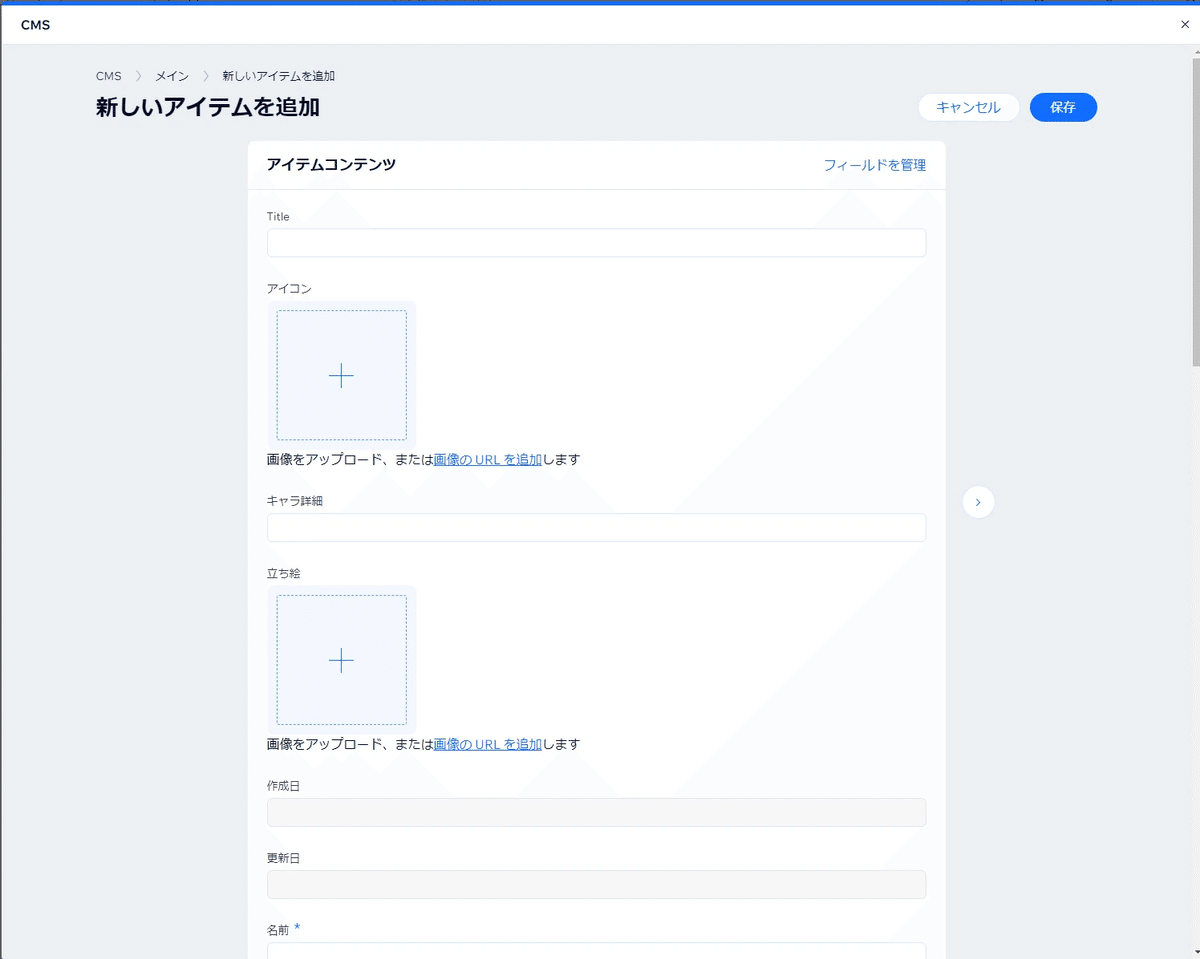Click the 立ち絵 field label
Screen dimensions: 1200x959
coord(284,573)
